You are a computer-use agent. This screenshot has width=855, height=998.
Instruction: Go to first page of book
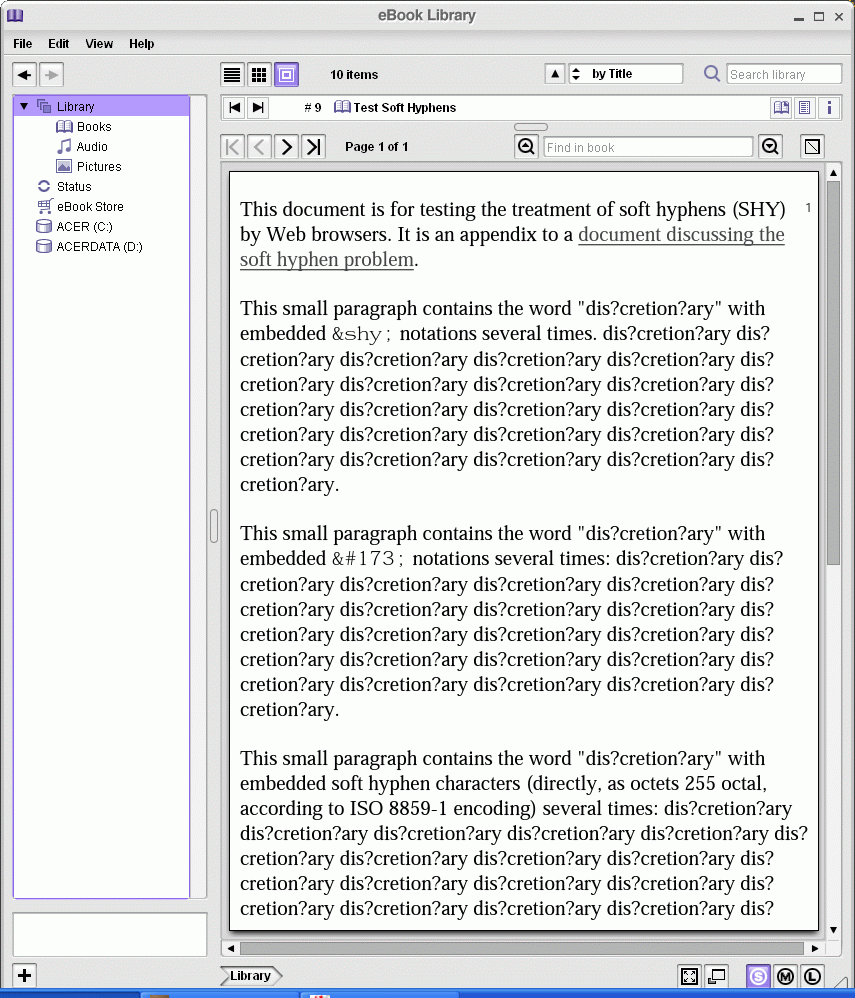coord(233,147)
